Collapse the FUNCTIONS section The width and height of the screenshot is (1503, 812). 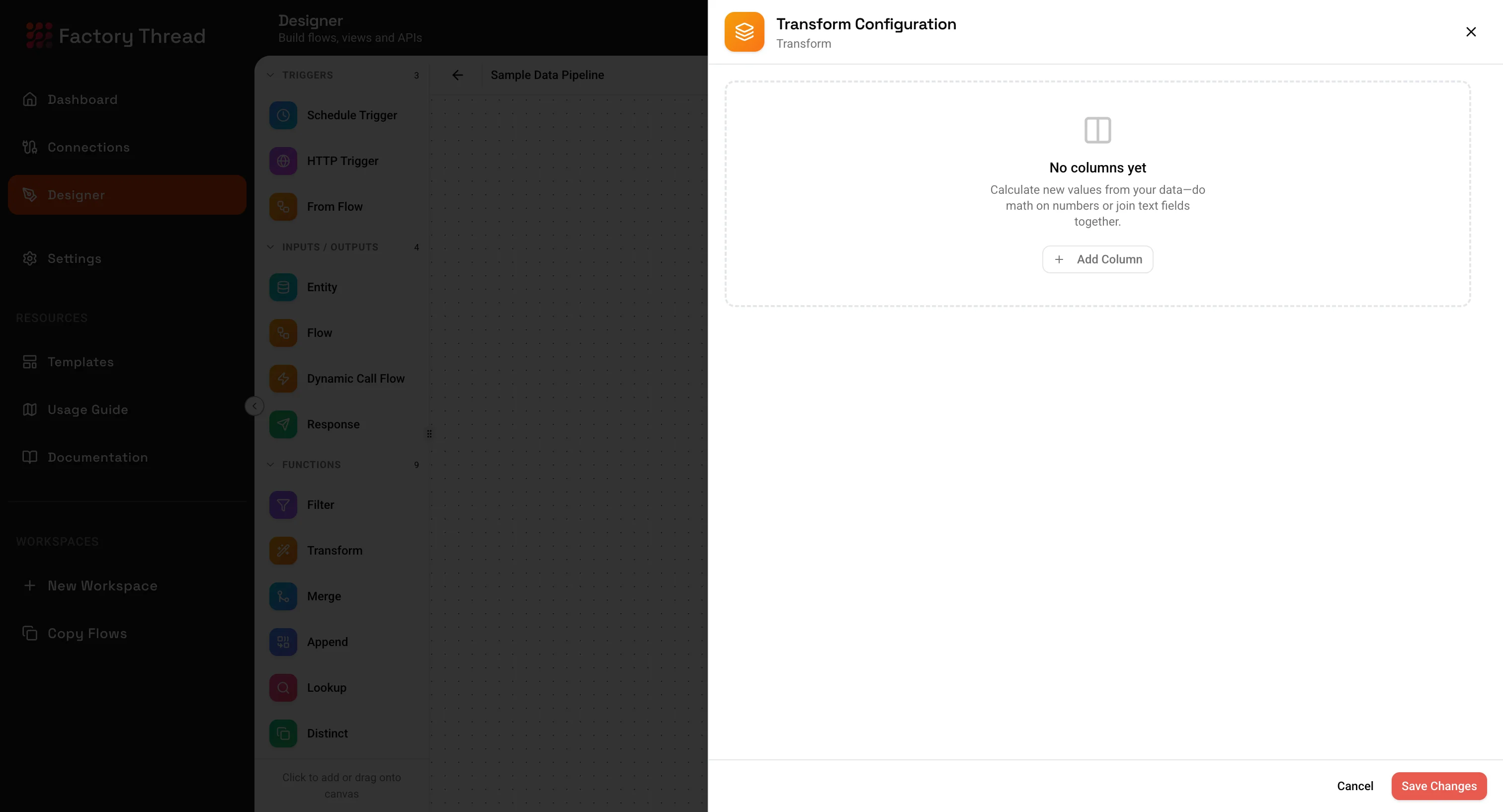point(270,464)
